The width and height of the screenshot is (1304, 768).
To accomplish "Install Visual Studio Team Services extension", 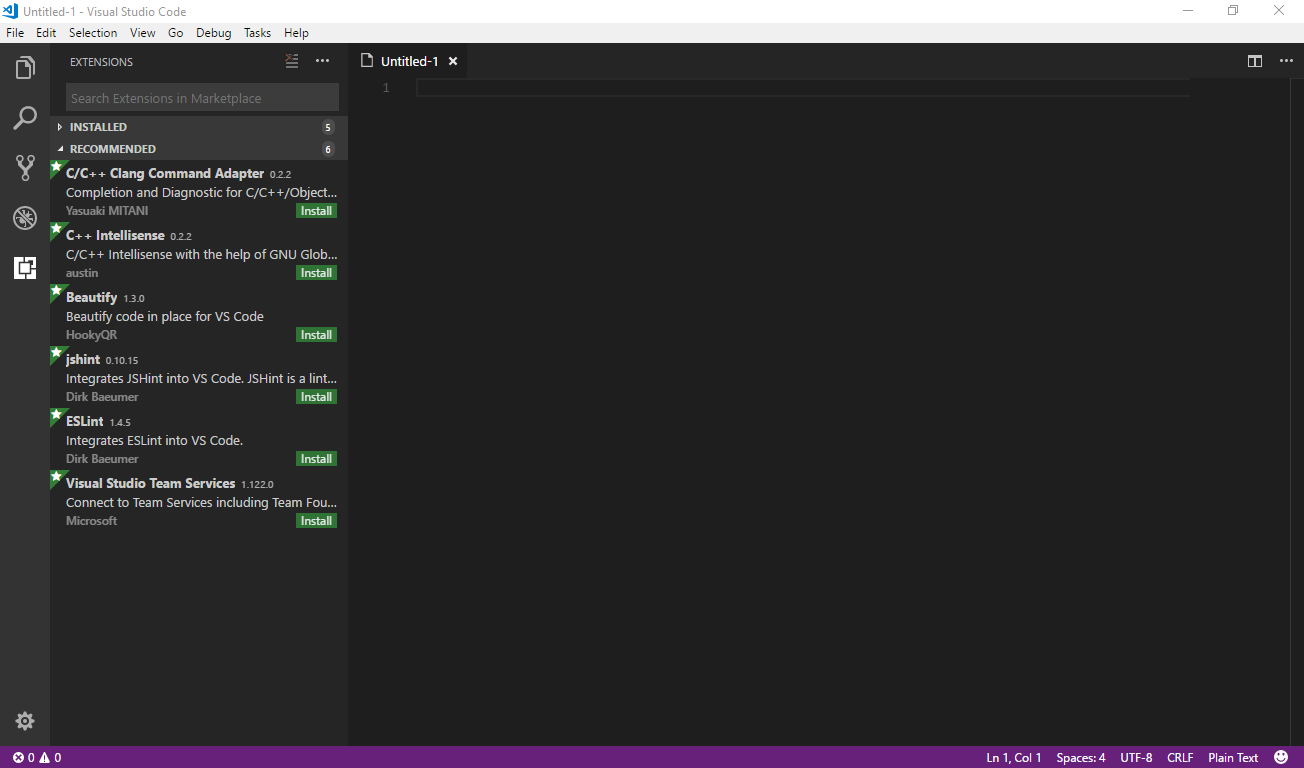I will [316, 521].
